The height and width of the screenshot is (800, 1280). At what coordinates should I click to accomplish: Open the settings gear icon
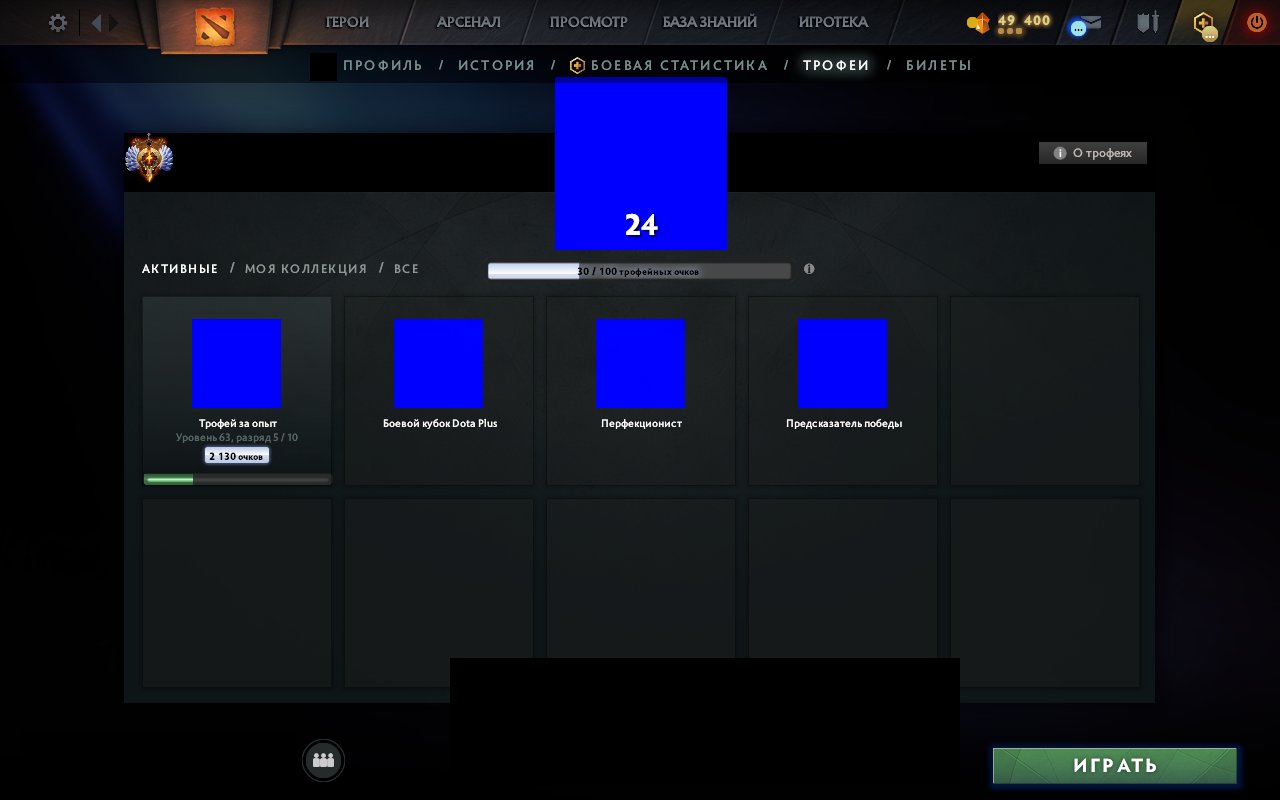coord(58,23)
